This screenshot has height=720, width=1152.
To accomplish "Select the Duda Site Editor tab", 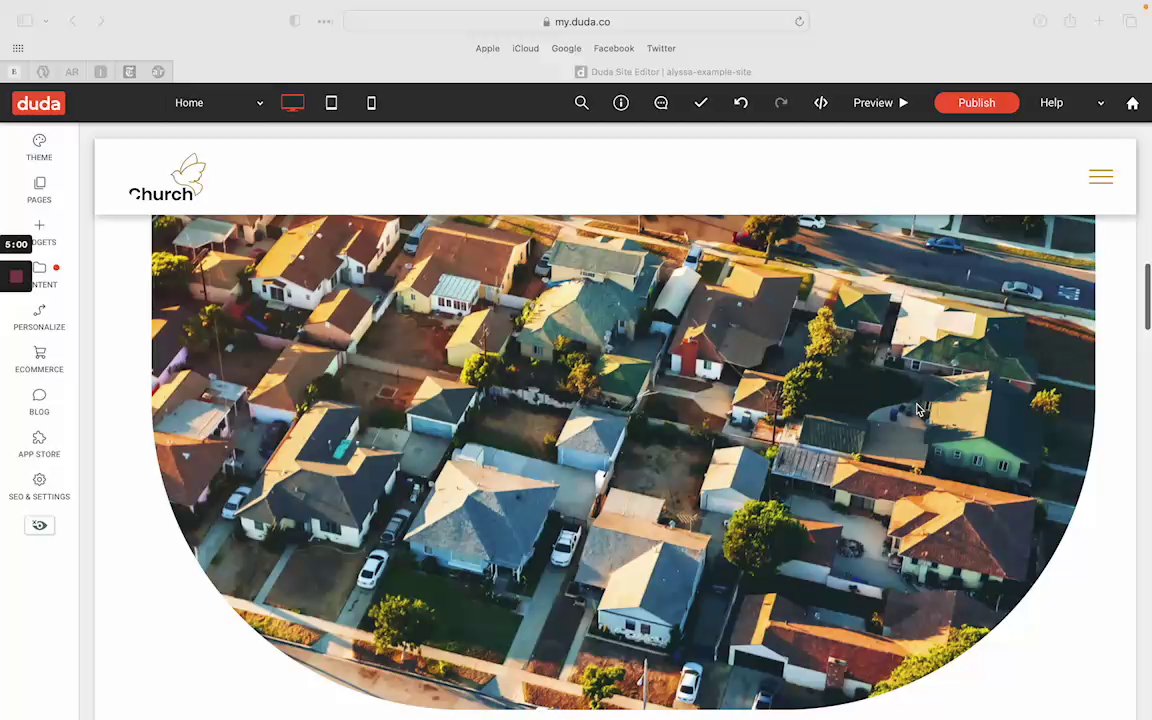I will coord(663,72).
